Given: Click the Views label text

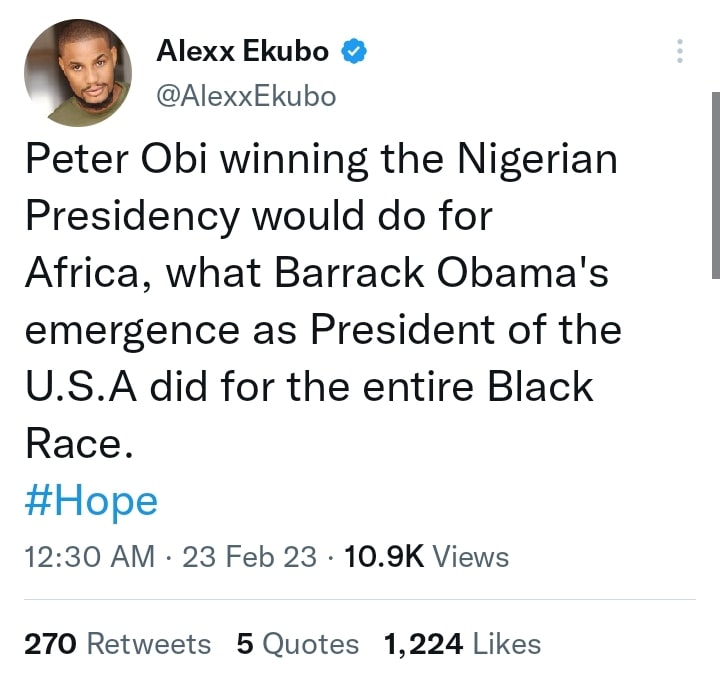Looking at the screenshot, I should 471,557.
